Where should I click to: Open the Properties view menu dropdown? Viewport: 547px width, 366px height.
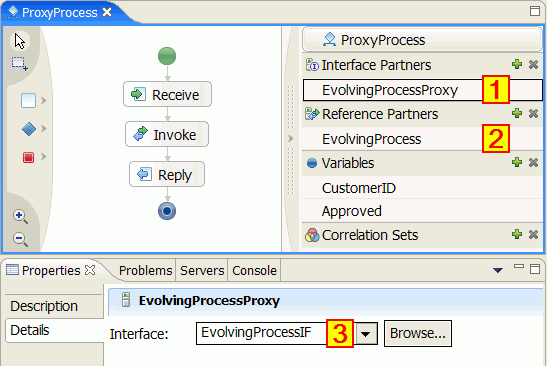click(x=498, y=270)
